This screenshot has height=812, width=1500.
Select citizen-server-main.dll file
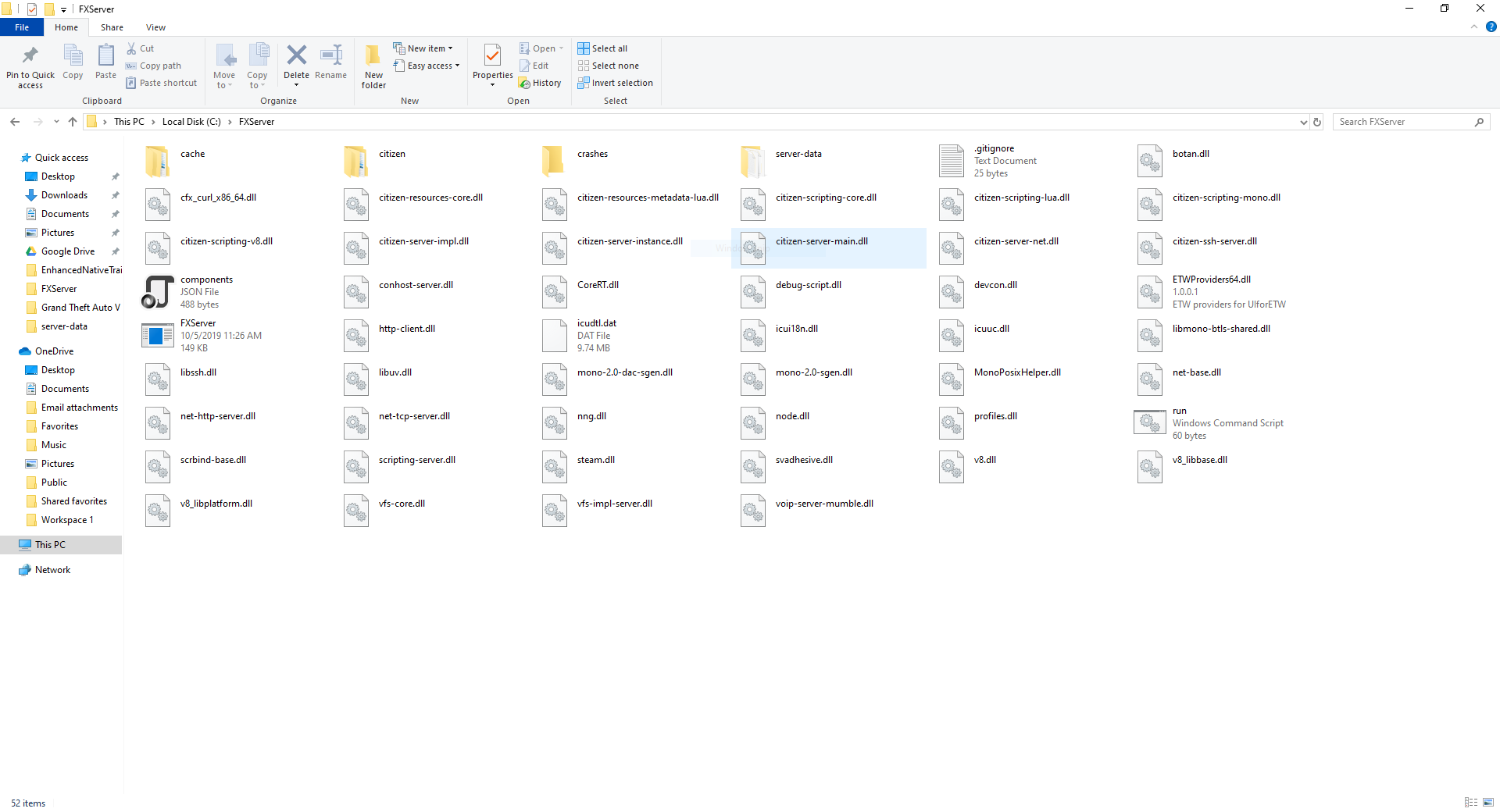pos(829,248)
